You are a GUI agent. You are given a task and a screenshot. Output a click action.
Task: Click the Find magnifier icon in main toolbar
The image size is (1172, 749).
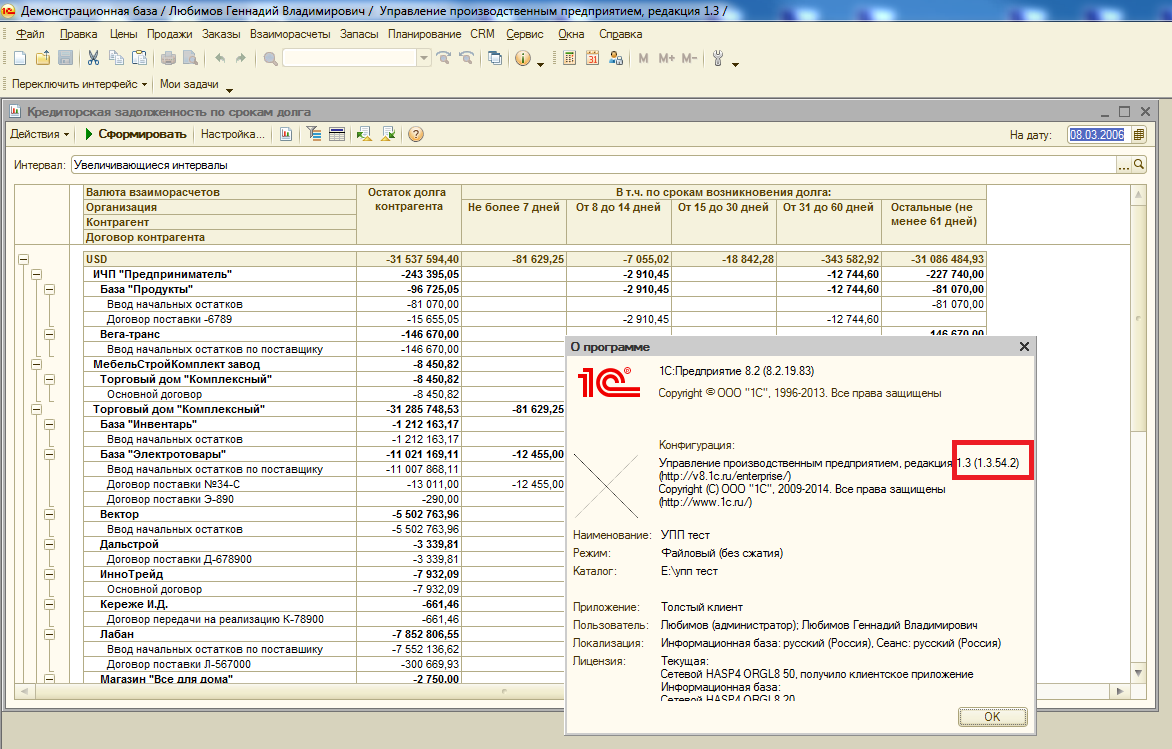pos(271,58)
